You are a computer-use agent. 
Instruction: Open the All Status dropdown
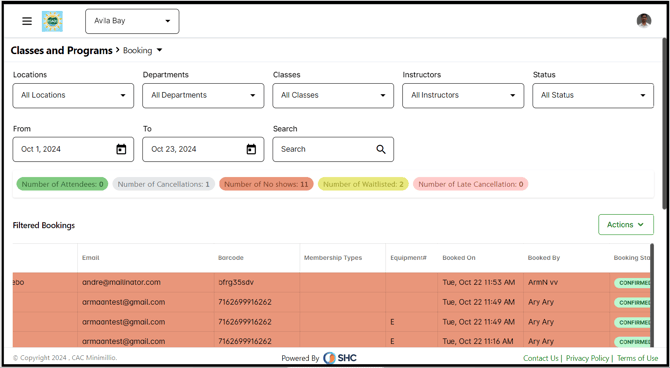pos(593,95)
